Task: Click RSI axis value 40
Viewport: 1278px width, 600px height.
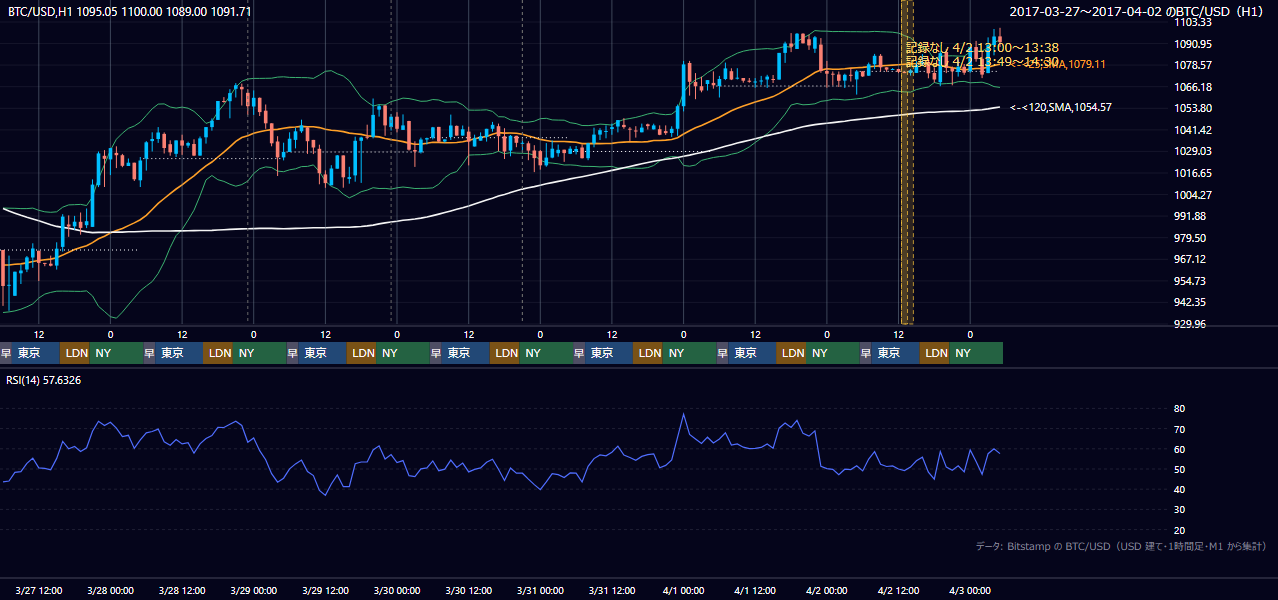Action: click(x=1179, y=489)
